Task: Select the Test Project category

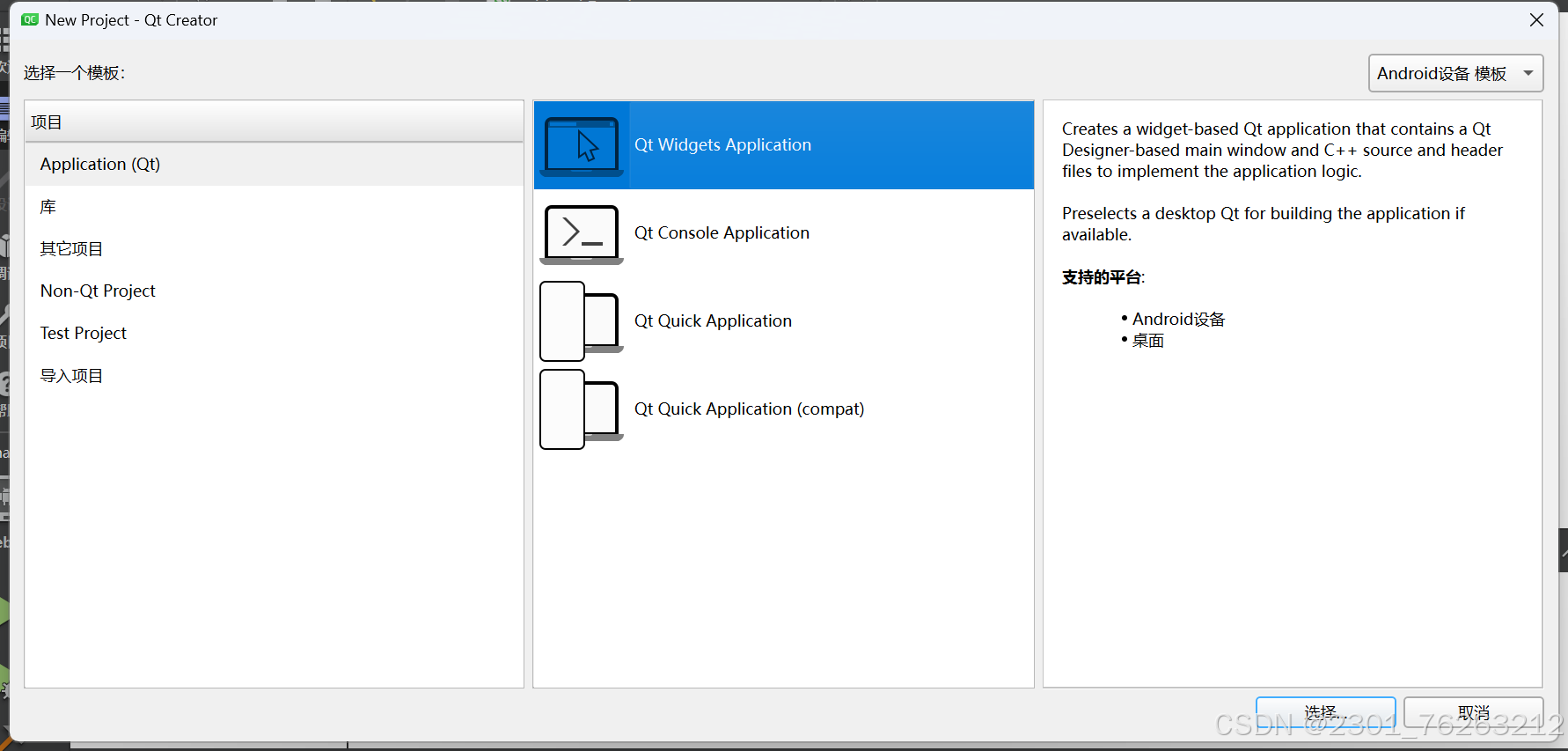Action: pyautogui.click(x=275, y=334)
